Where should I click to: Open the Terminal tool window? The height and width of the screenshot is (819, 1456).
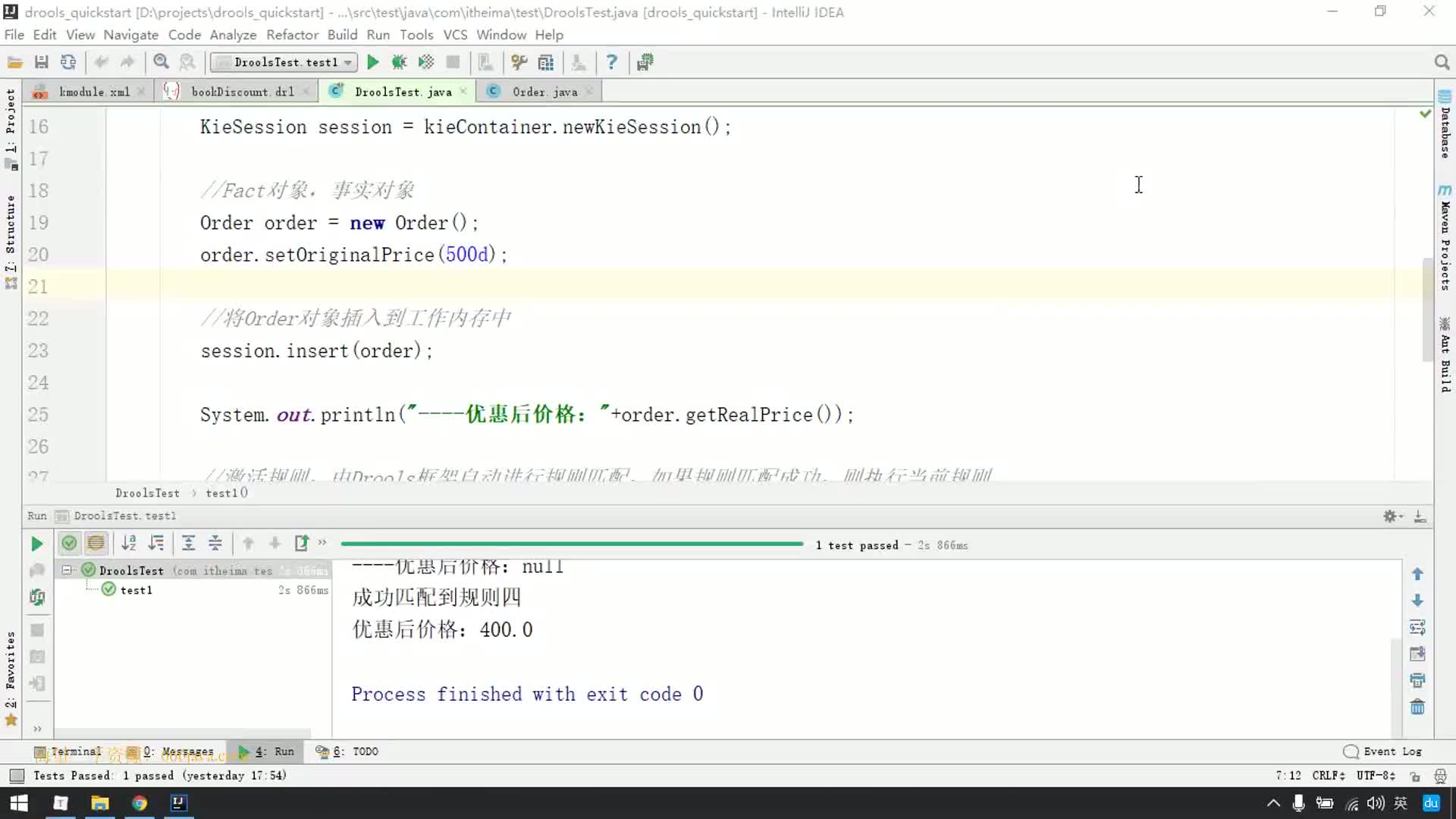click(68, 752)
